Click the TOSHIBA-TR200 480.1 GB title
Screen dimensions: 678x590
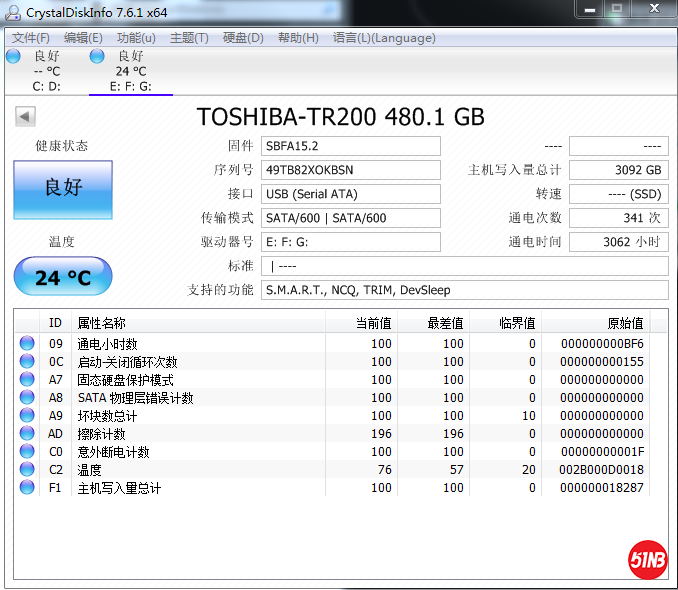(x=341, y=117)
